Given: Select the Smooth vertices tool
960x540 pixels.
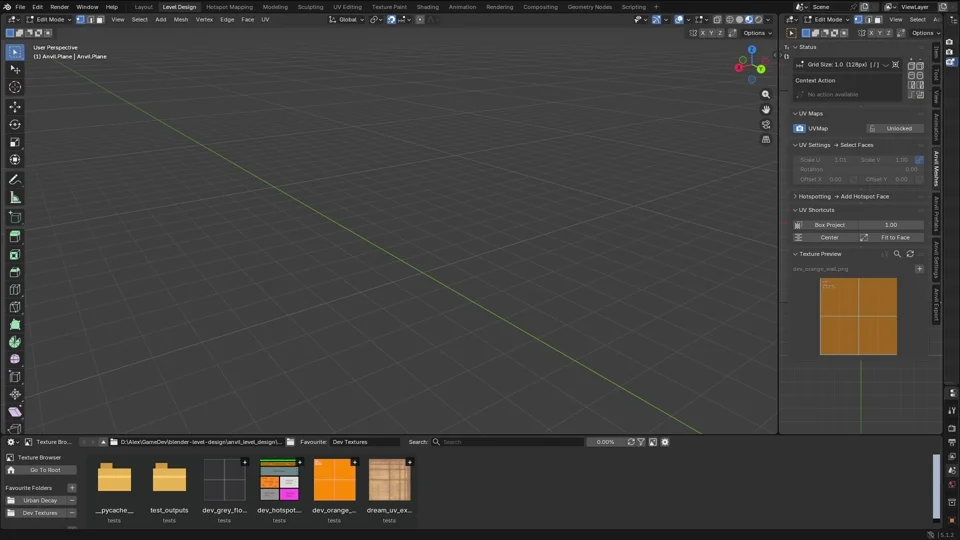Looking at the screenshot, I should pyautogui.click(x=15, y=359).
